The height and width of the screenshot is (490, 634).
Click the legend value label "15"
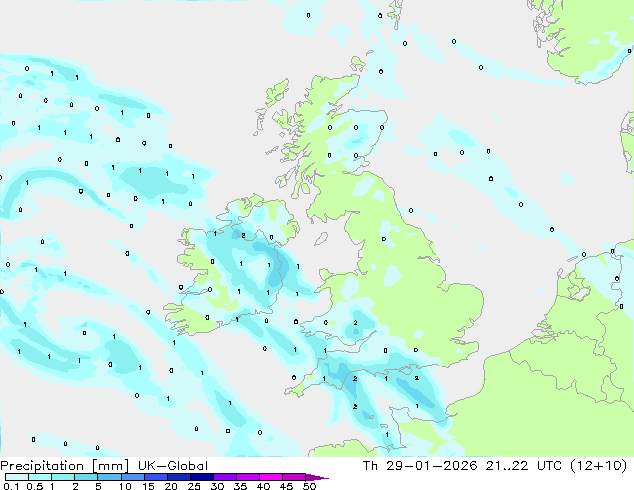148,486
